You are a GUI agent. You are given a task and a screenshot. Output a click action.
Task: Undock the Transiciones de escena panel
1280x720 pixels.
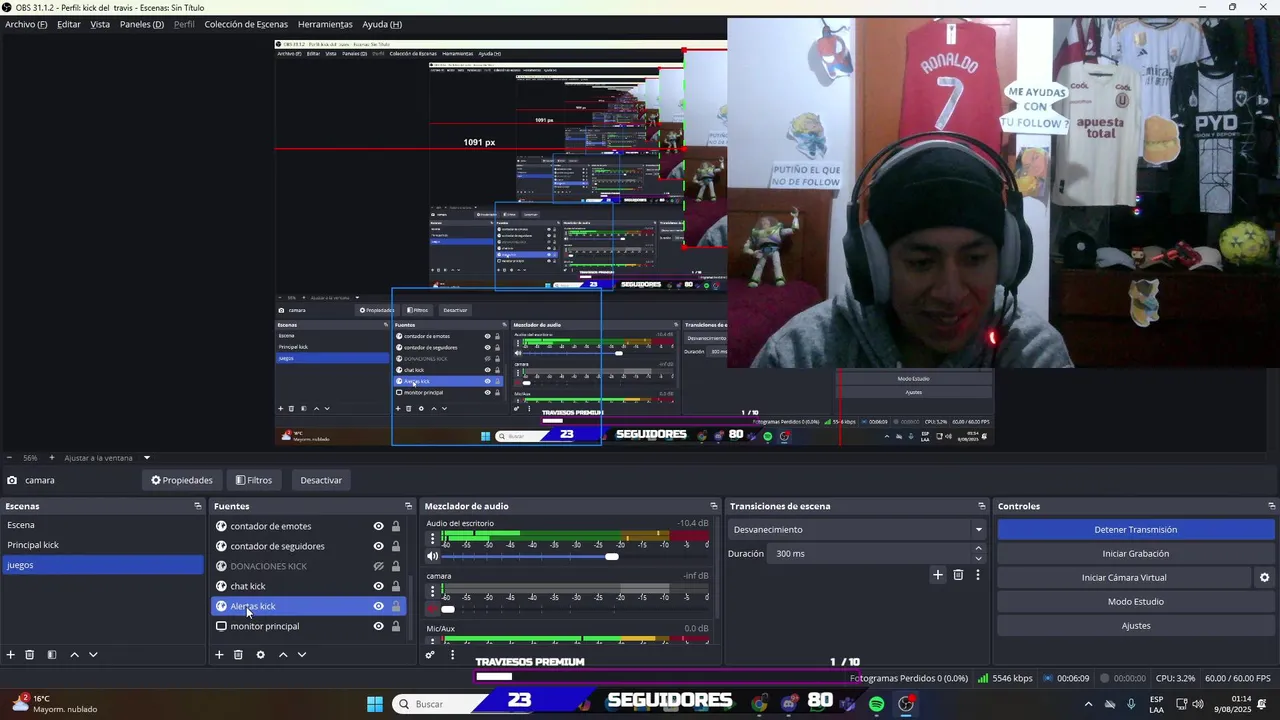pyautogui.click(x=982, y=506)
